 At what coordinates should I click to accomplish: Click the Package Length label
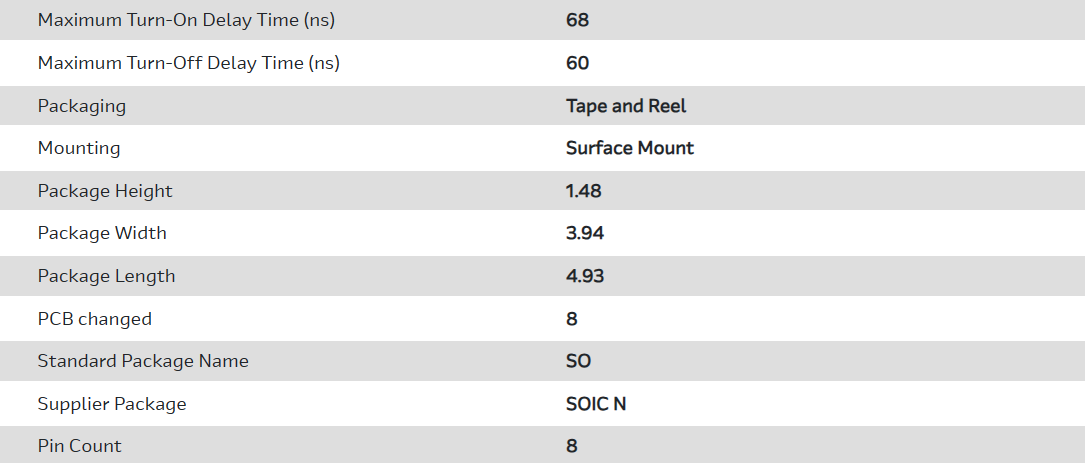(x=106, y=276)
